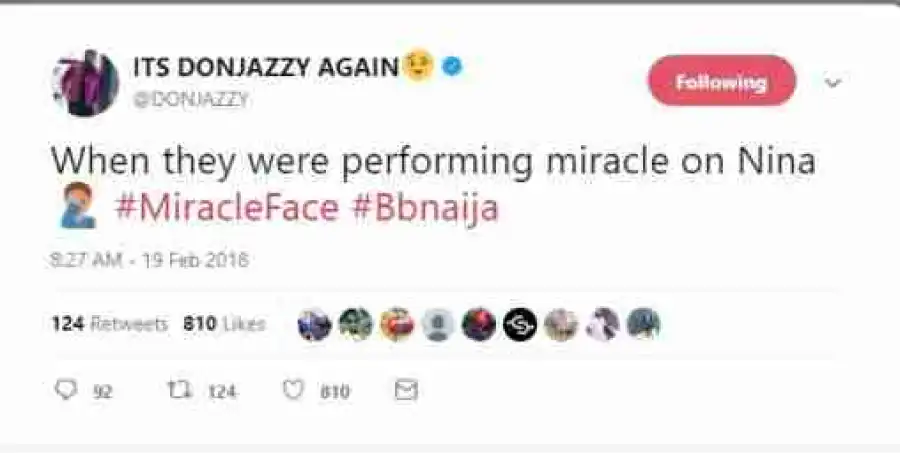
Task: Expand the tweet options chevron
Action: click(832, 83)
